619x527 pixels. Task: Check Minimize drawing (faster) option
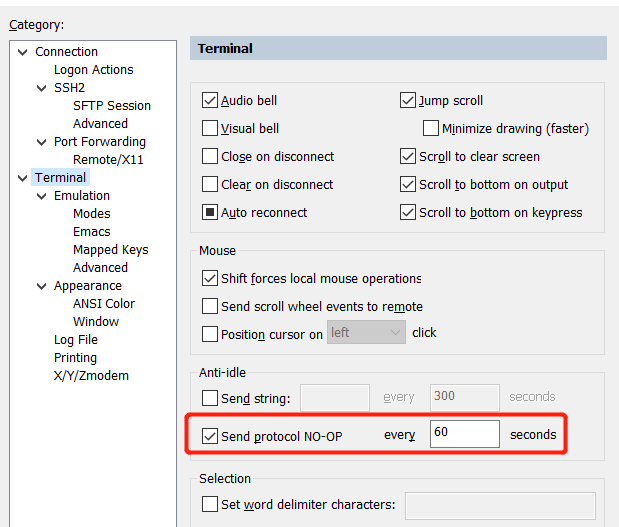click(431, 128)
